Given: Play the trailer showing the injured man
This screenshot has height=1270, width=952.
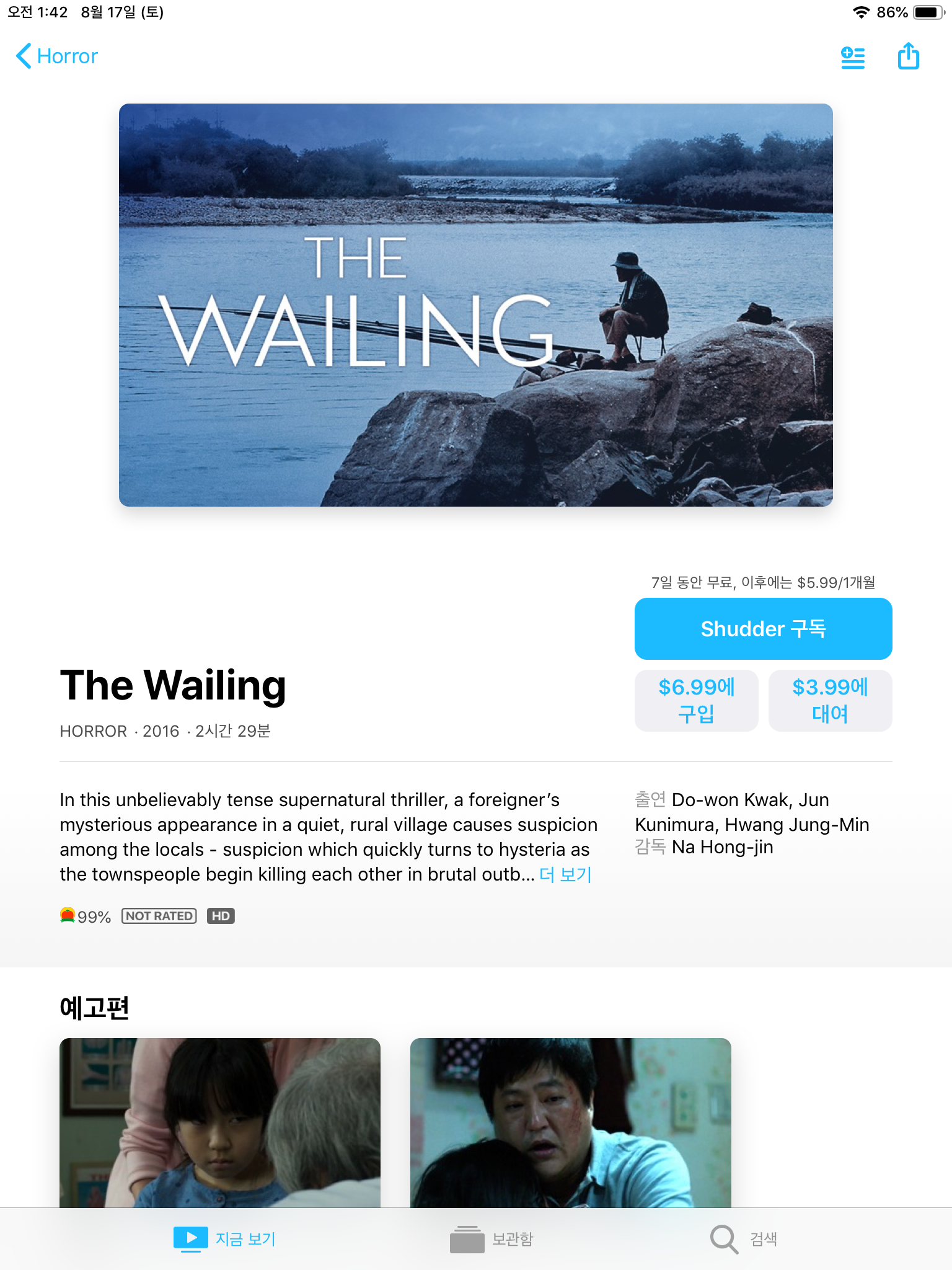Looking at the screenshot, I should (x=571, y=1122).
